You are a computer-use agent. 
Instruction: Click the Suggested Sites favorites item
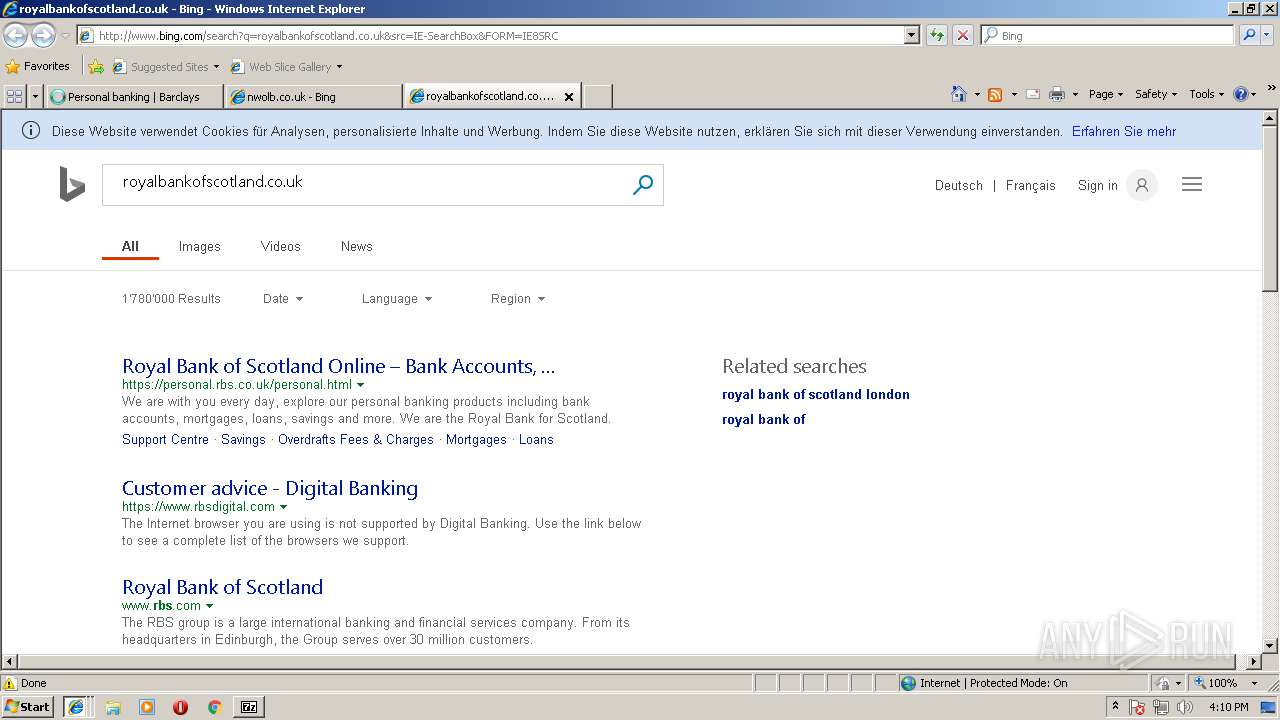pos(165,67)
